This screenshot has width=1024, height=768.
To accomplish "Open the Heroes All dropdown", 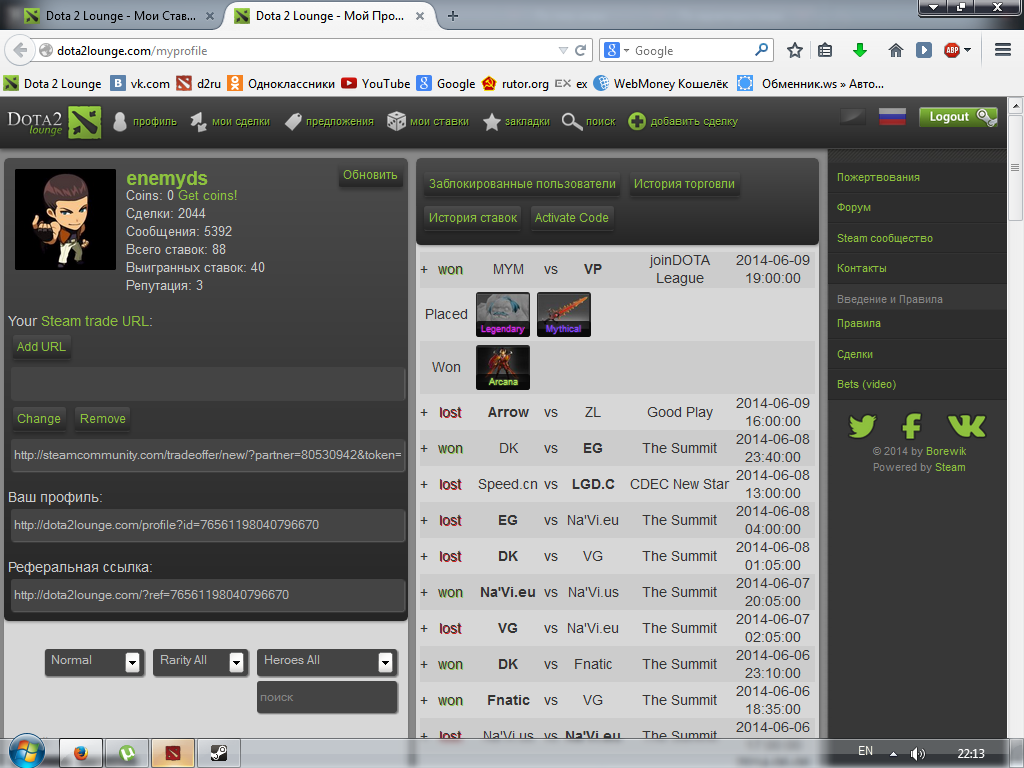I will [x=327, y=662].
